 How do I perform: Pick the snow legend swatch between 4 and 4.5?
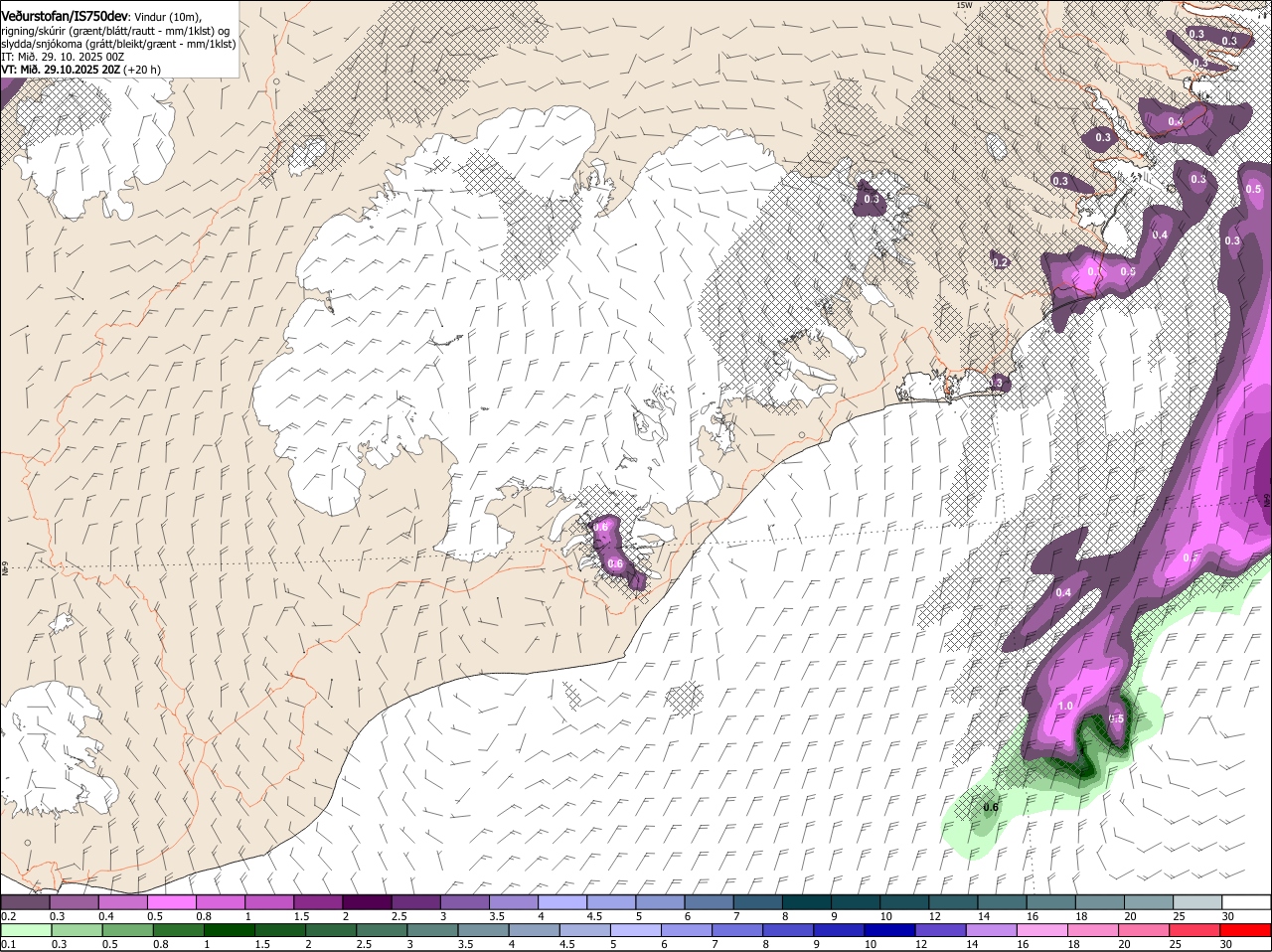point(562,901)
